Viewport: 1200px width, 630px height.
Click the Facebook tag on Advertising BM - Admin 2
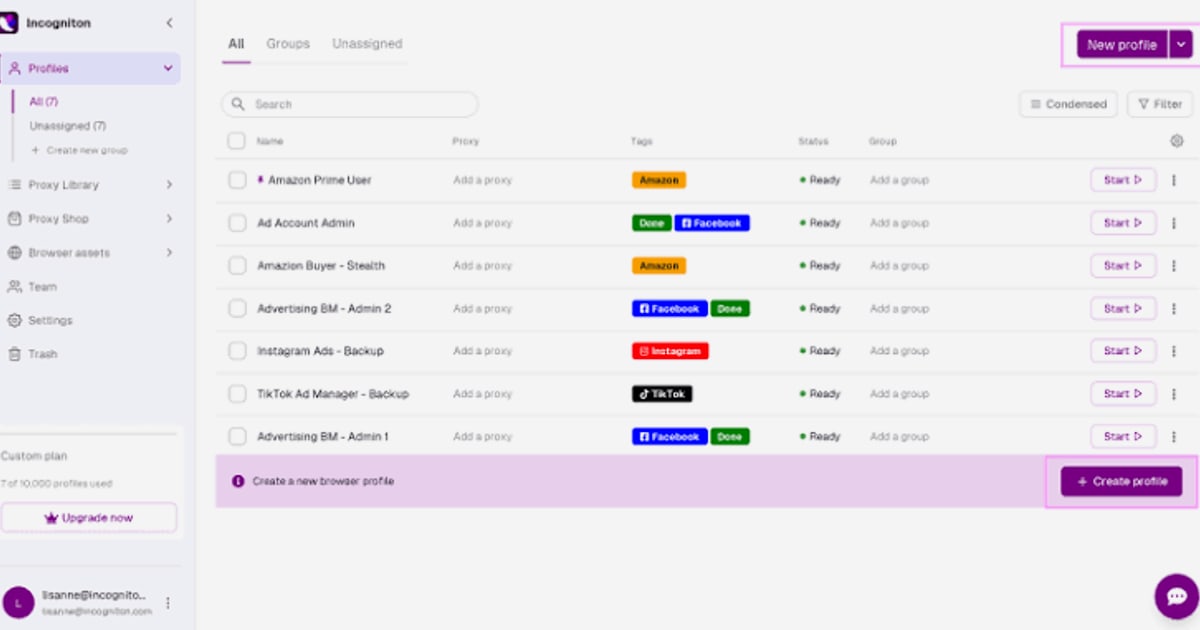[x=670, y=309]
